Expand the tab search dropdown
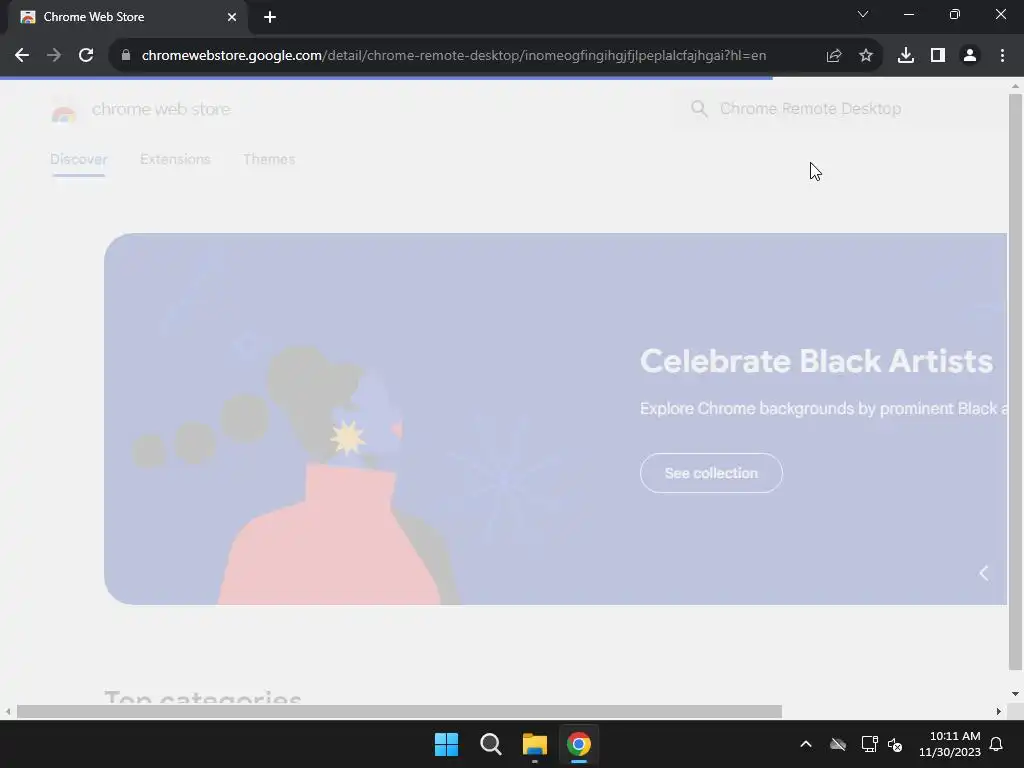Screen dimensions: 1024x768 tap(863, 14)
